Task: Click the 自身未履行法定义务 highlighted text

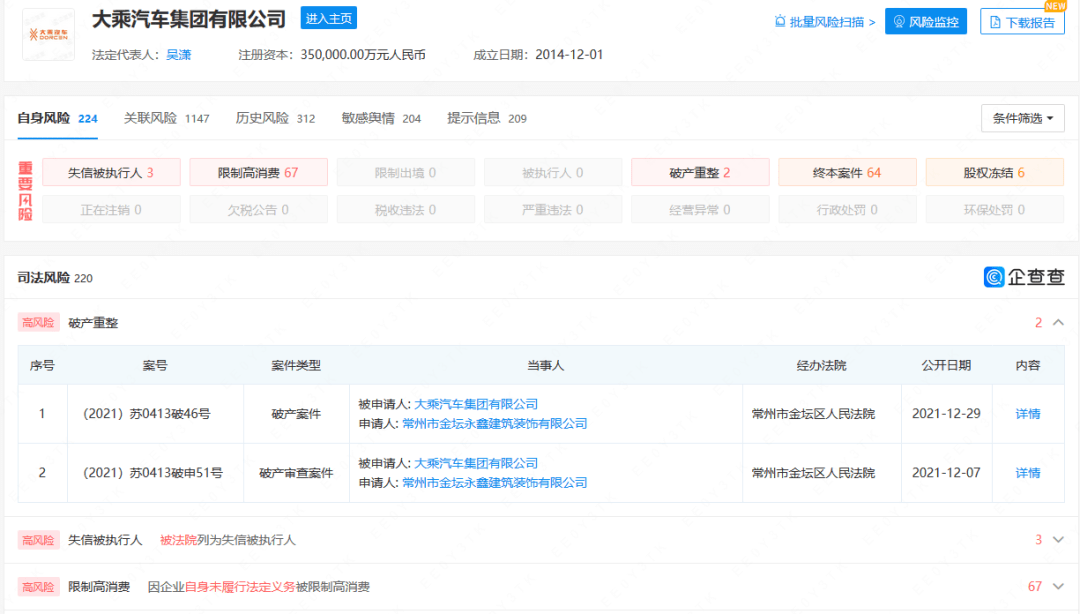Action: [x=240, y=586]
